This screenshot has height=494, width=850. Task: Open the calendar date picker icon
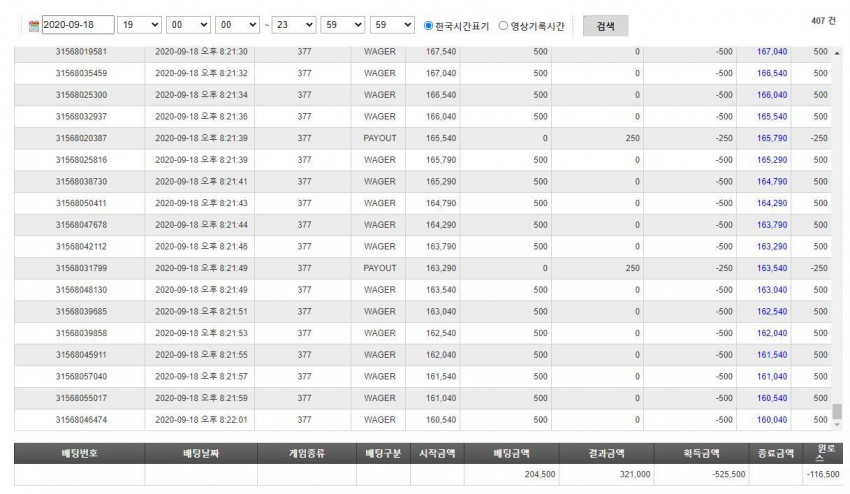click(x=34, y=26)
